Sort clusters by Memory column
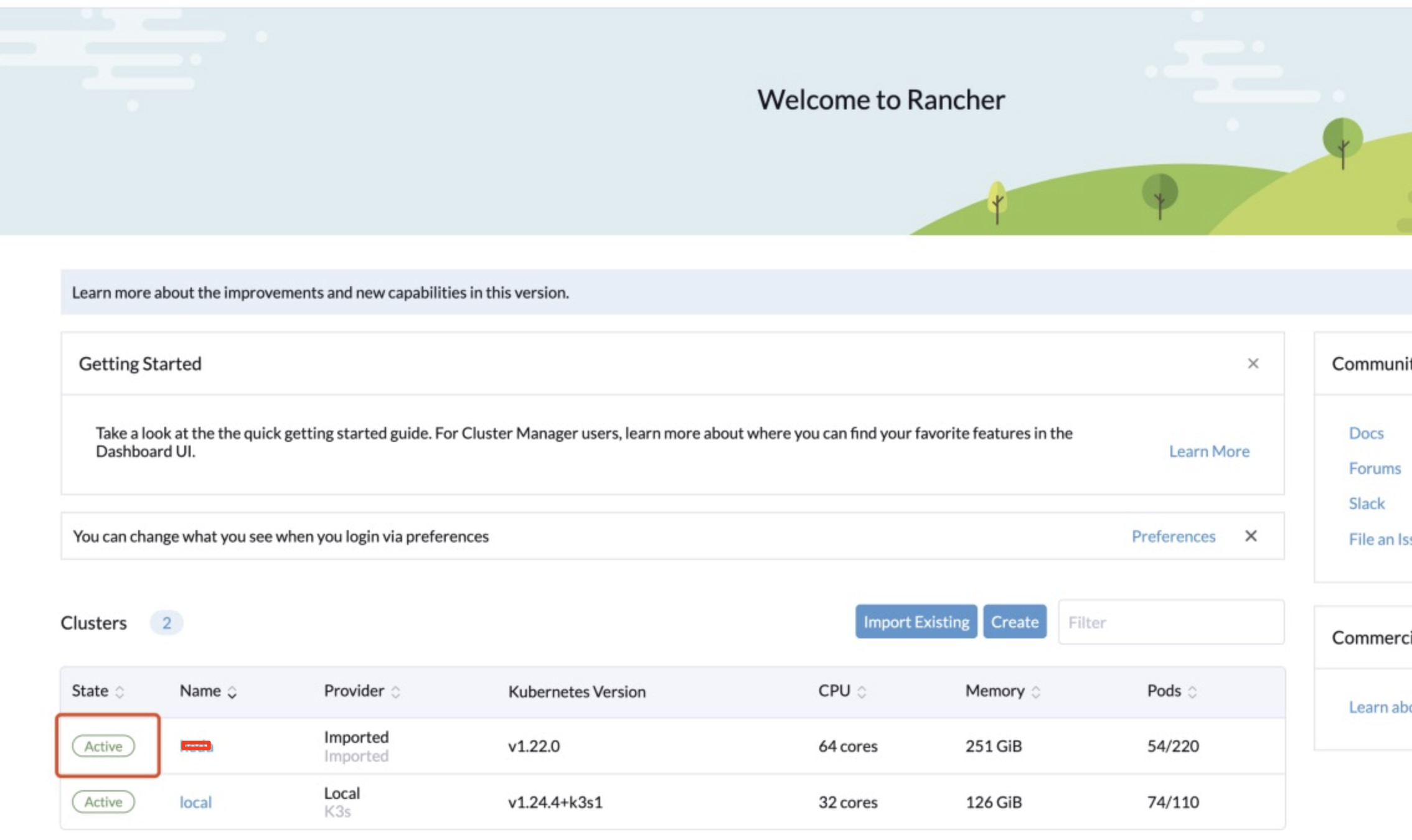 point(1002,691)
